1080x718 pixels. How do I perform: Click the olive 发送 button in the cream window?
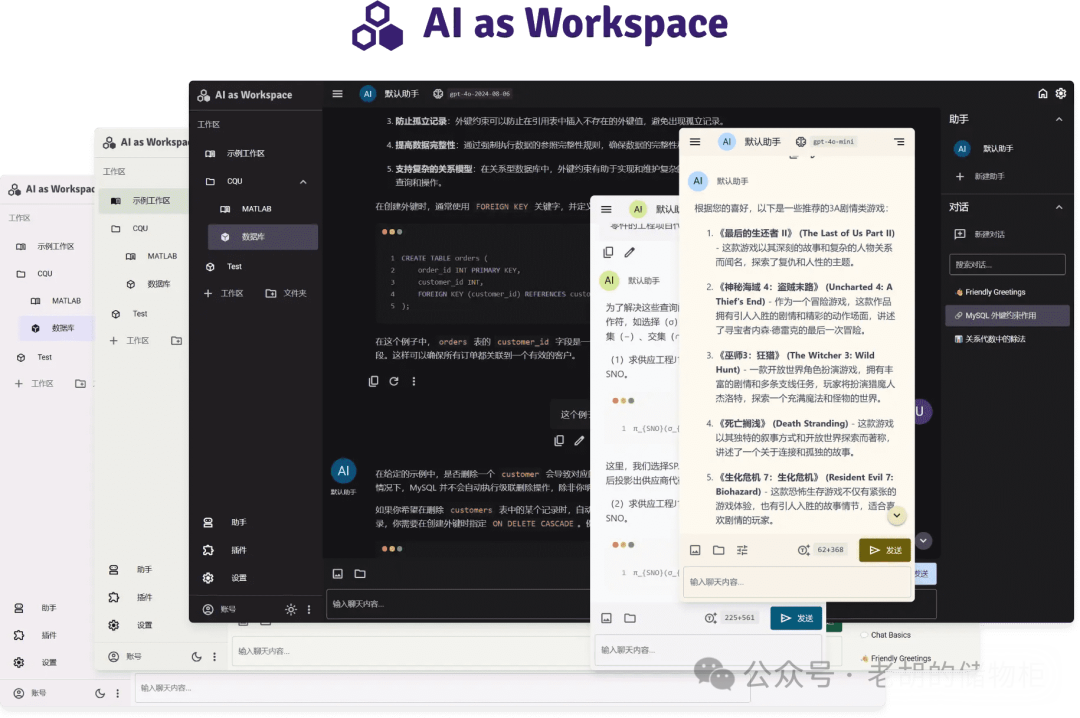click(885, 551)
